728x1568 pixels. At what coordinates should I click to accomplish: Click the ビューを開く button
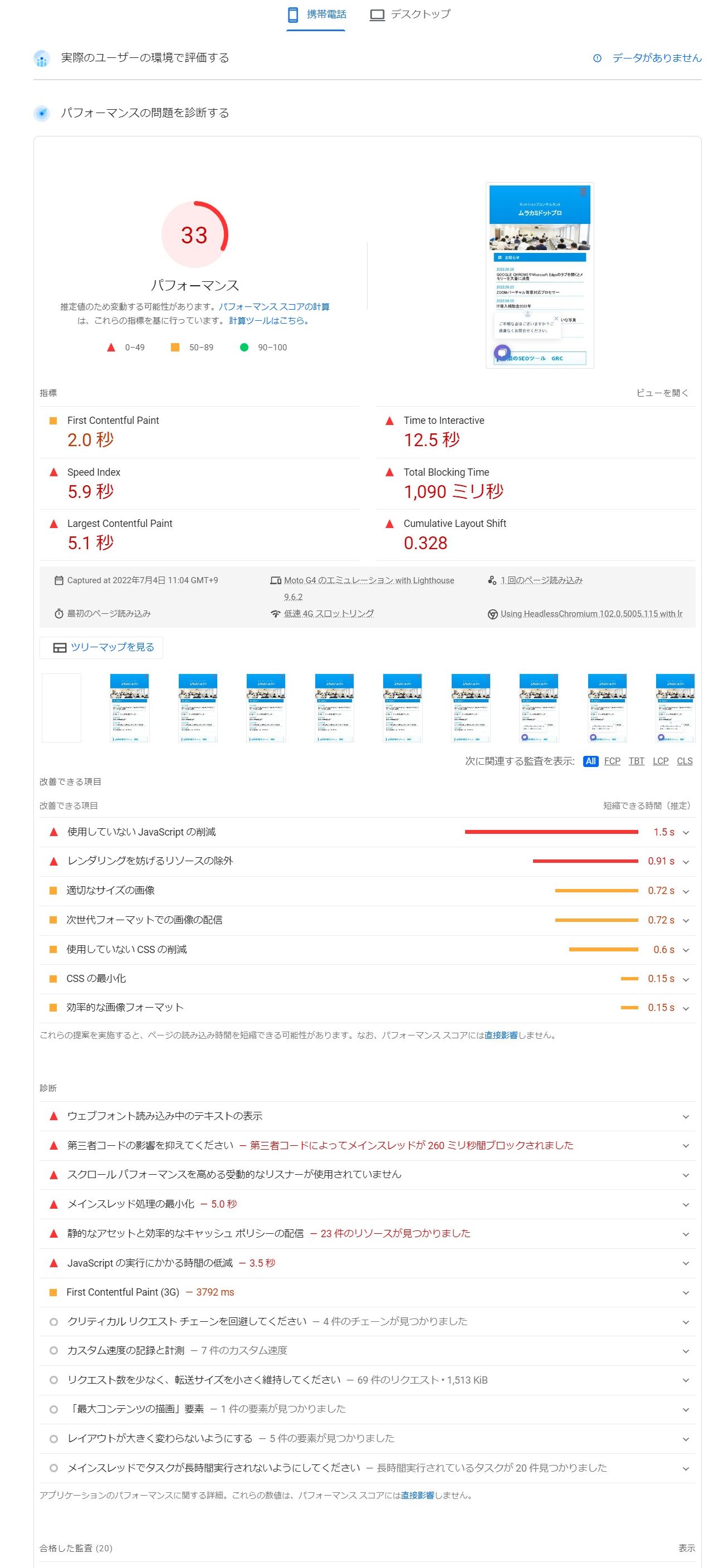tap(662, 393)
